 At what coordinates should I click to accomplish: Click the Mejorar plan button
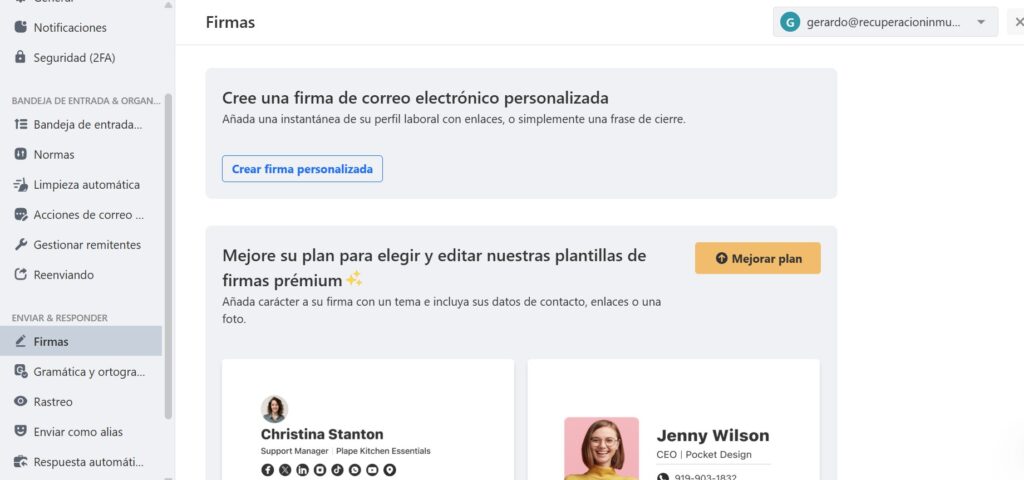coord(757,258)
